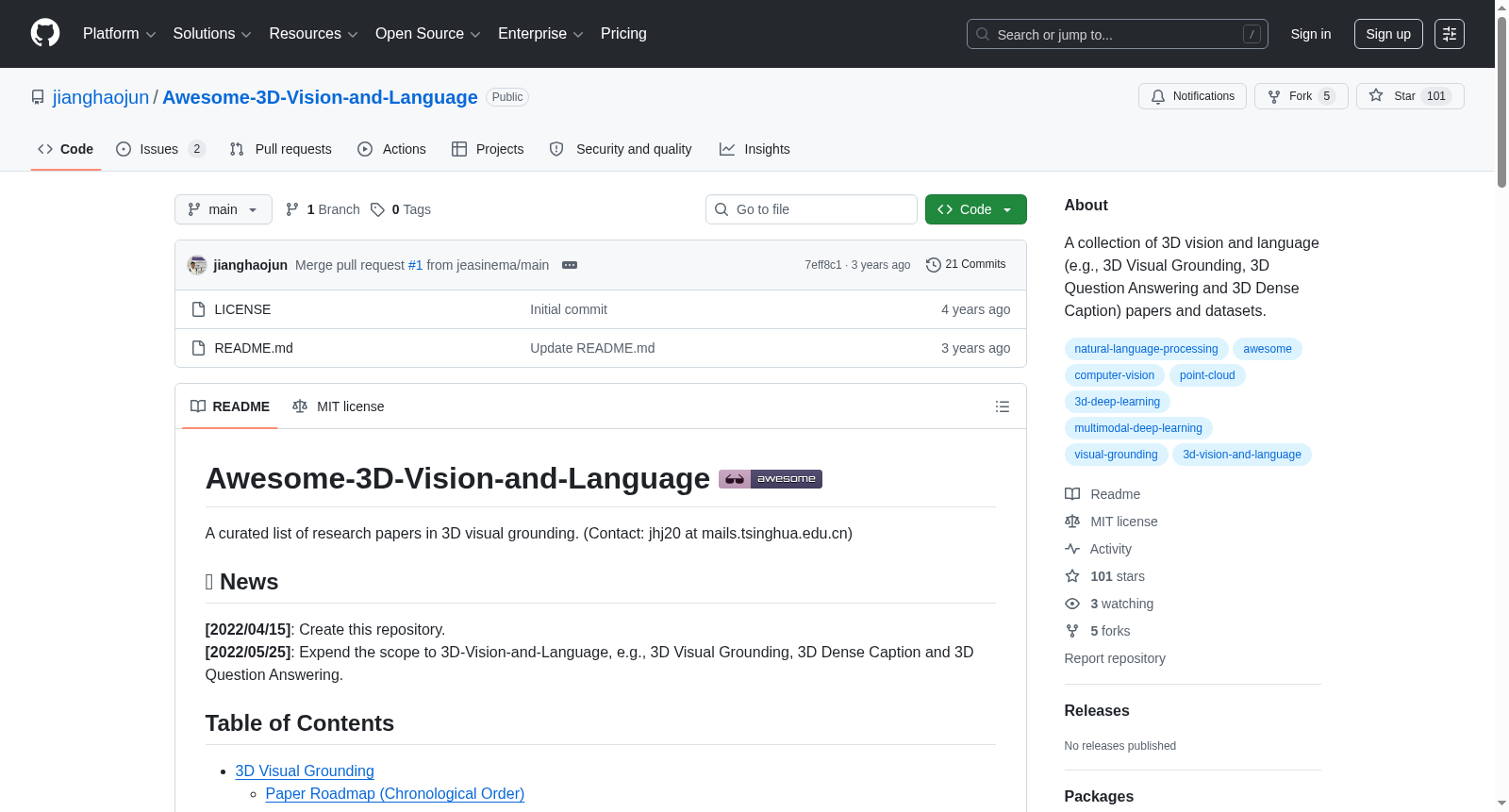Expand the Resources menu
1509x812 pixels.
313,34
